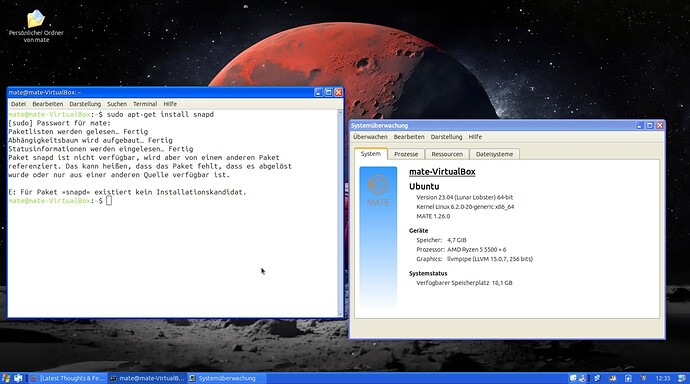
Task: Click the 'Abhängigkeitsbaum wird aufgebaut… Fertig' line
Action: click(x=90, y=140)
